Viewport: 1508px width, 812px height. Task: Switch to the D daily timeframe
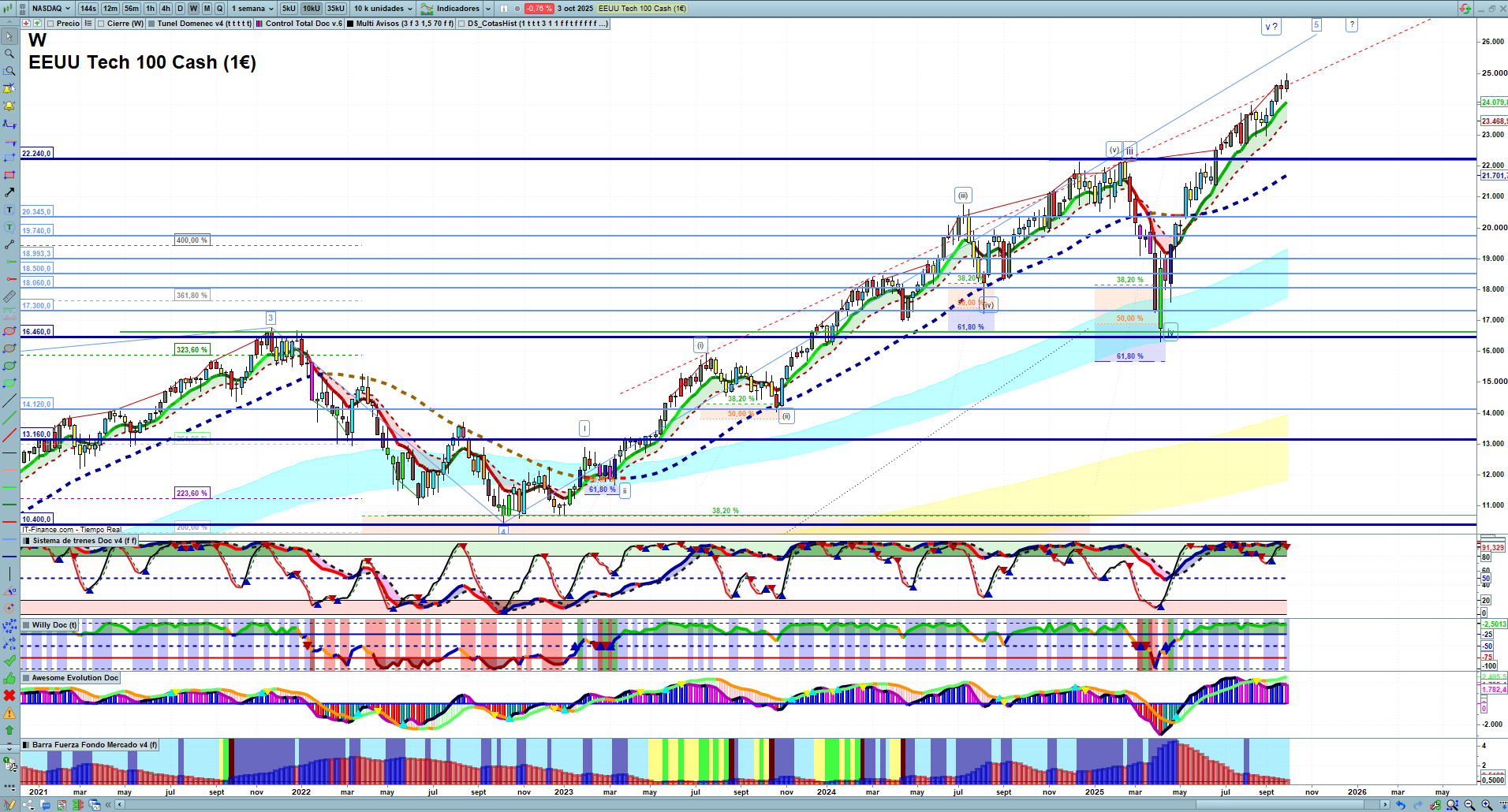pos(180,9)
